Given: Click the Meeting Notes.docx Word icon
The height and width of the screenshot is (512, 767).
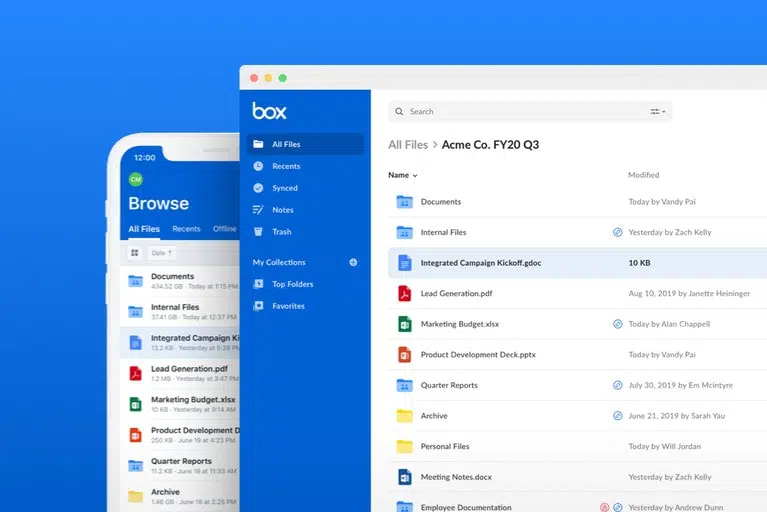Looking at the screenshot, I should (404, 477).
